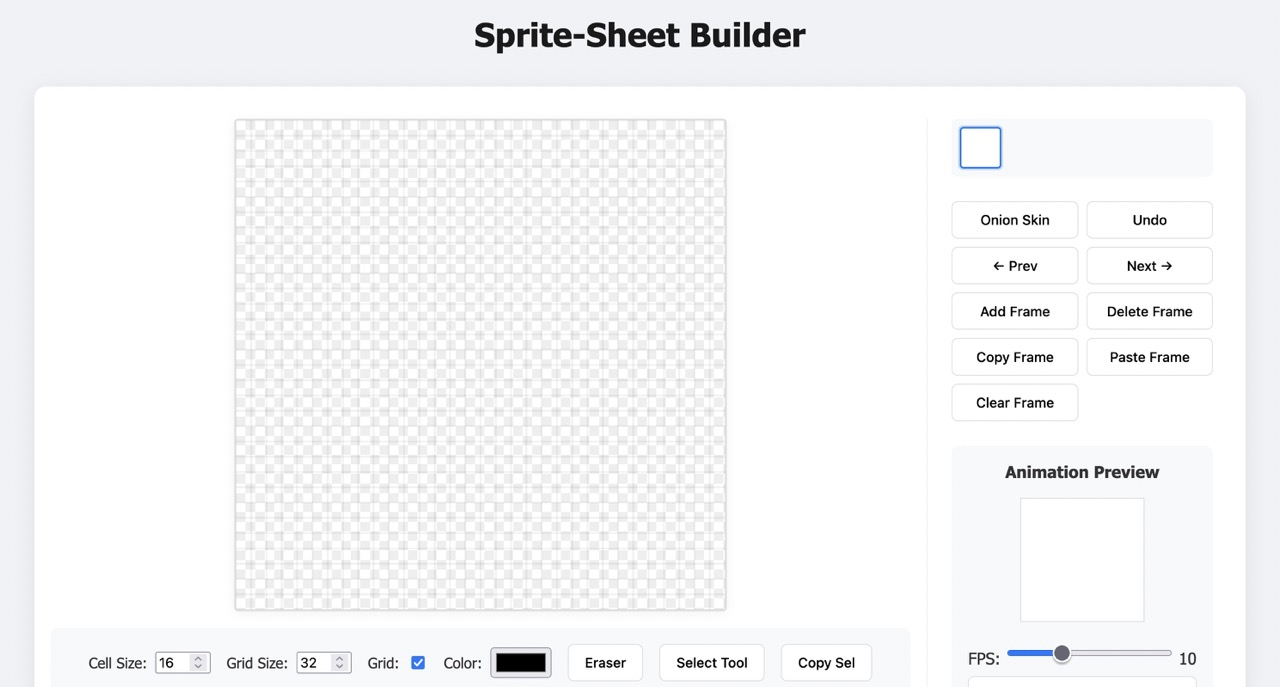Image resolution: width=1280 pixels, height=687 pixels.
Task: Decrease Grid Size using its stepper arrow
Action: [x=338, y=666]
